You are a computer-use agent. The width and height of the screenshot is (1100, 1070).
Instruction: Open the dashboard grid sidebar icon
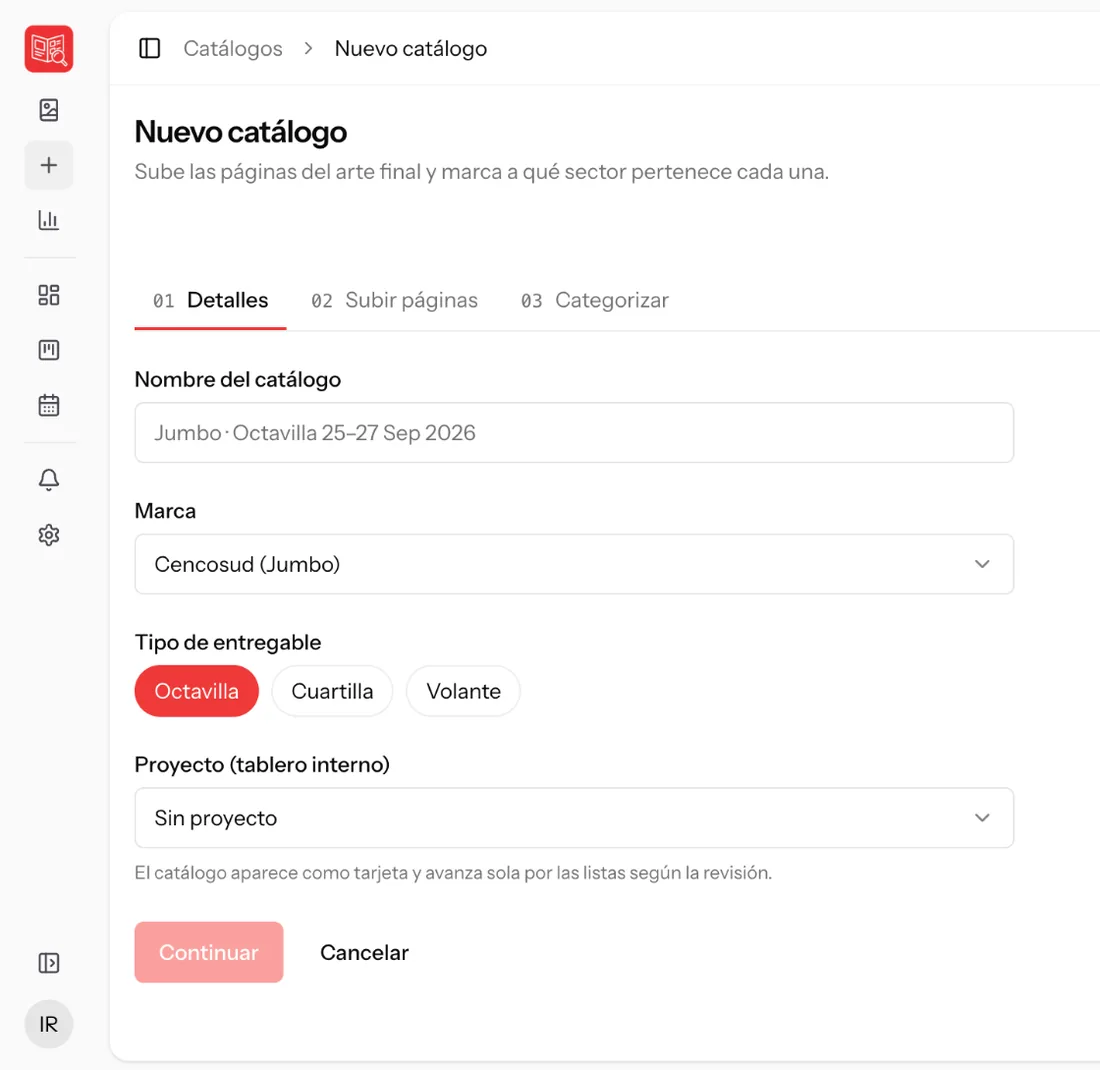[48, 295]
